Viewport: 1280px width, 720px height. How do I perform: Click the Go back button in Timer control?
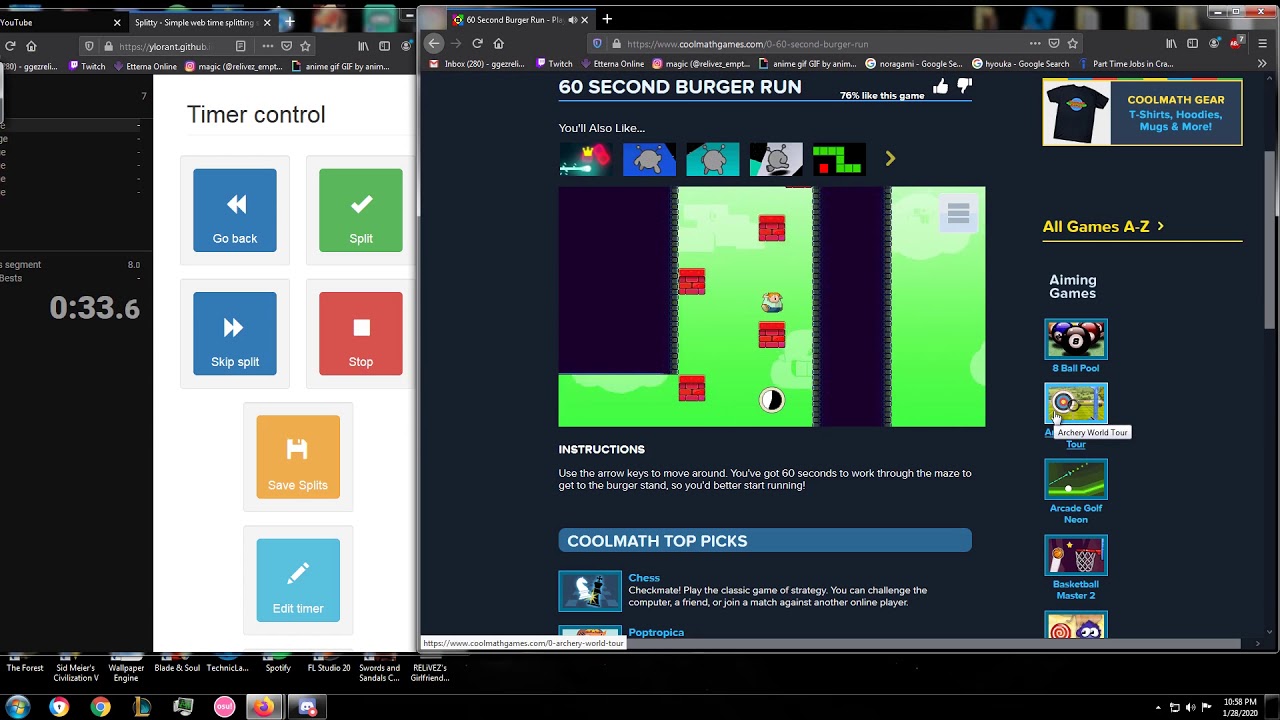point(235,210)
